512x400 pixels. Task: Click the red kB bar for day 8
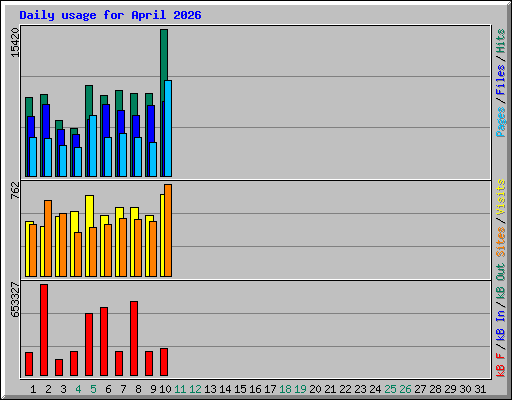134,338
